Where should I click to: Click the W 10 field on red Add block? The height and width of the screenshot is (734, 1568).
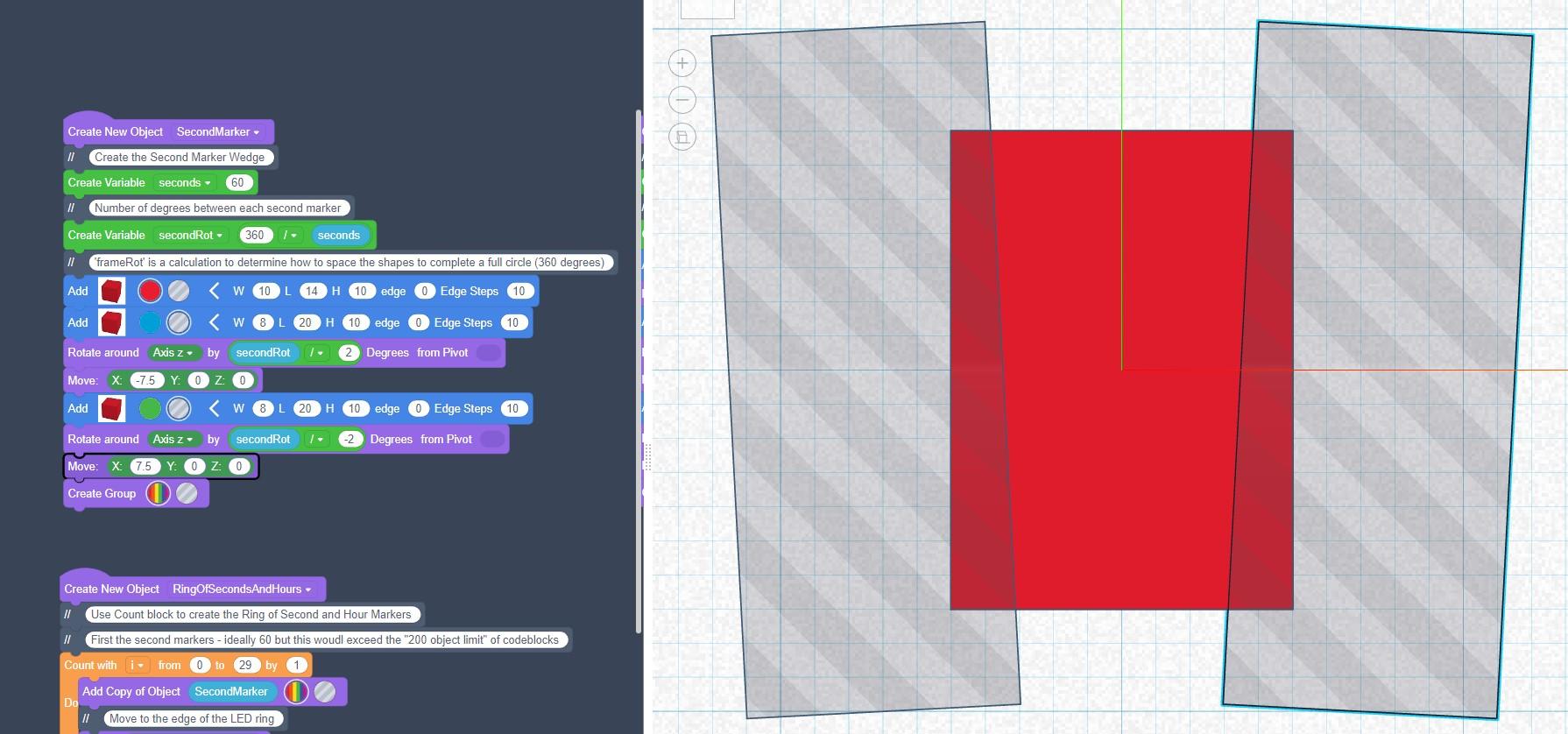[x=265, y=291]
